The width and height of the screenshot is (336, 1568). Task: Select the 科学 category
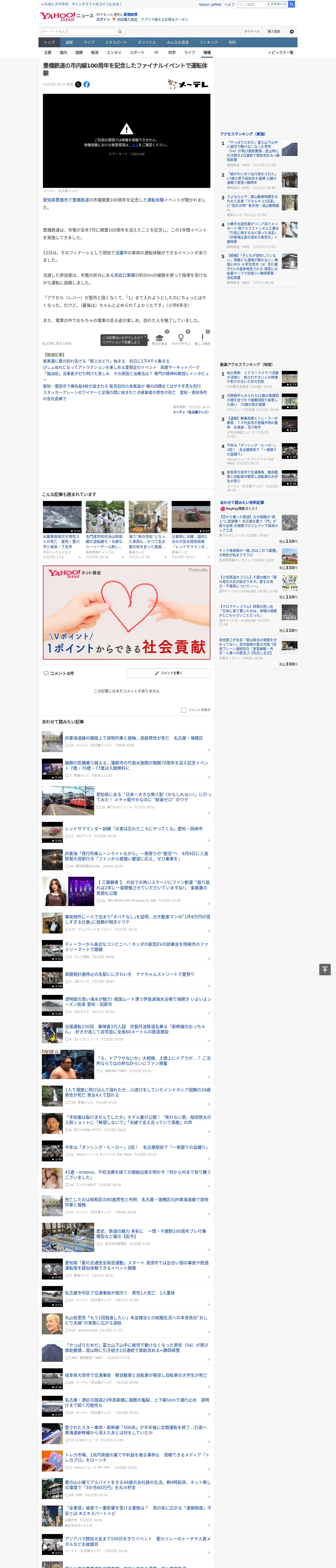click(x=172, y=52)
